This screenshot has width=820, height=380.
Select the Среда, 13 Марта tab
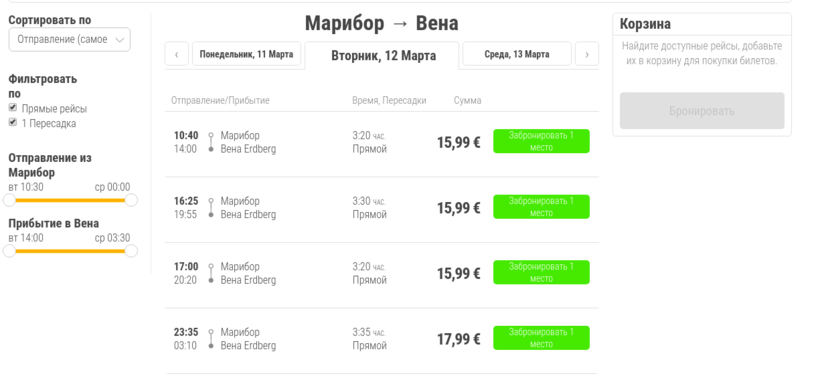517,54
